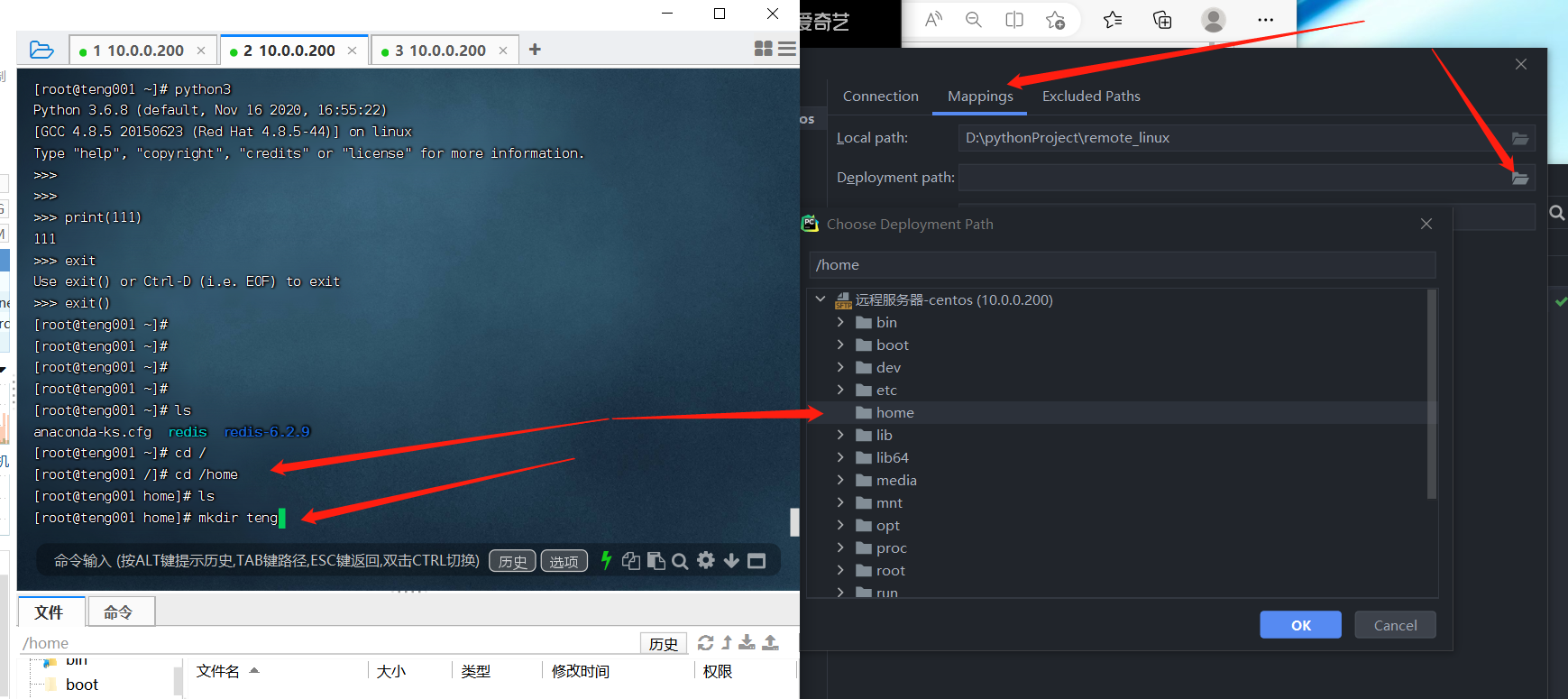Click the /home path field in dialog
Screen dimensions: 1568x699
[x=1122, y=265]
